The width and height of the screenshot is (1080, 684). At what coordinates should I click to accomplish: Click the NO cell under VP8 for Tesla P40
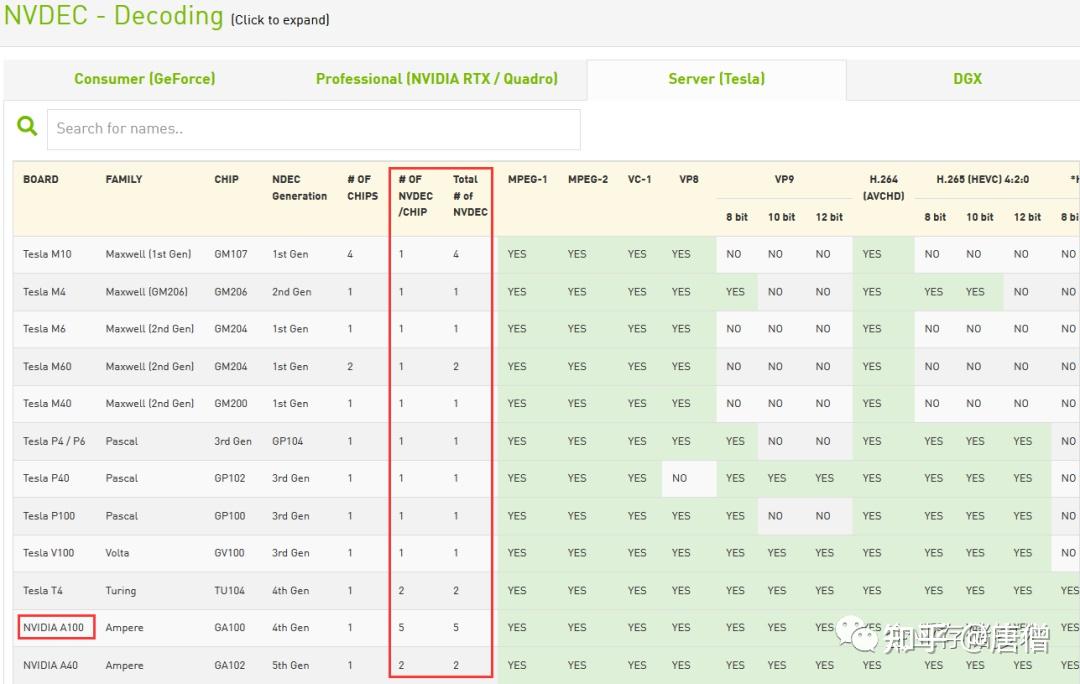[x=680, y=478]
